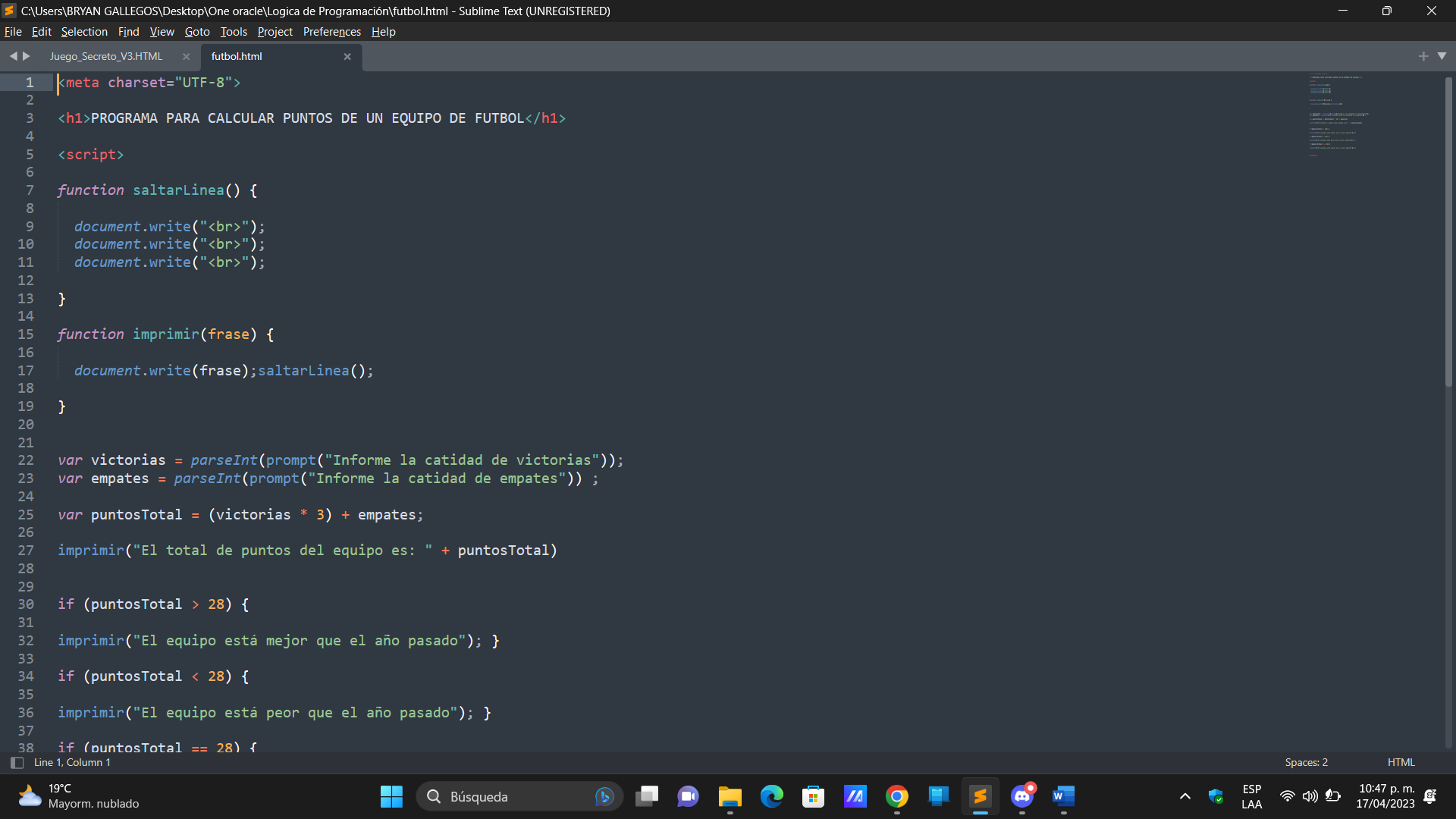Click line number 7 in the gutter
This screenshot has width=1456, height=819.
30,190
